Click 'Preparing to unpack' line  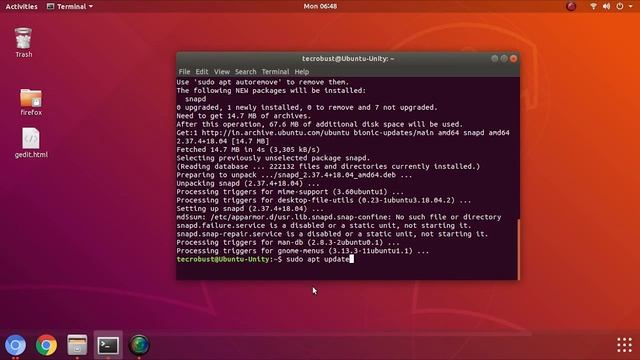tap(294, 175)
